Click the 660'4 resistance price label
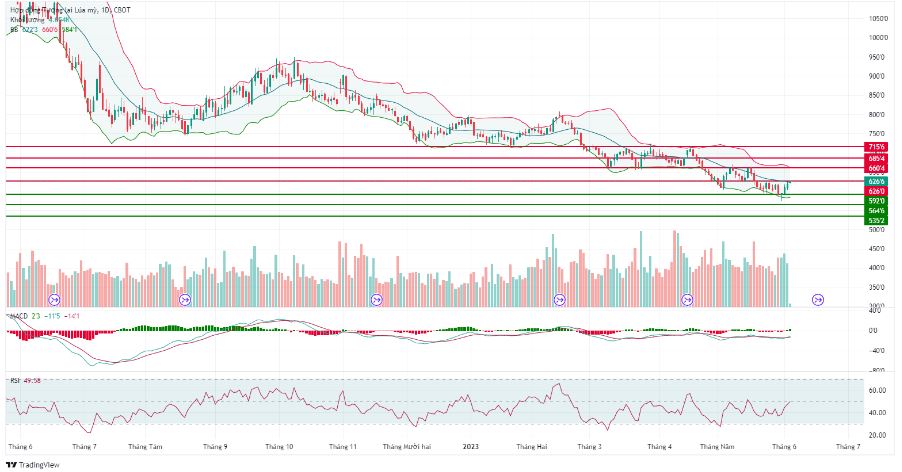 [877, 168]
